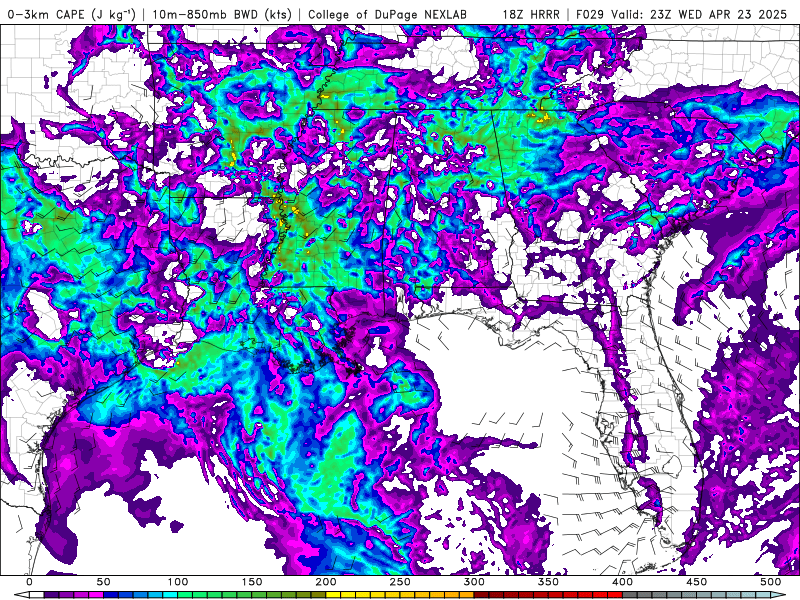Click the '50' color scale label
800x600 pixels.
[x=104, y=582]
